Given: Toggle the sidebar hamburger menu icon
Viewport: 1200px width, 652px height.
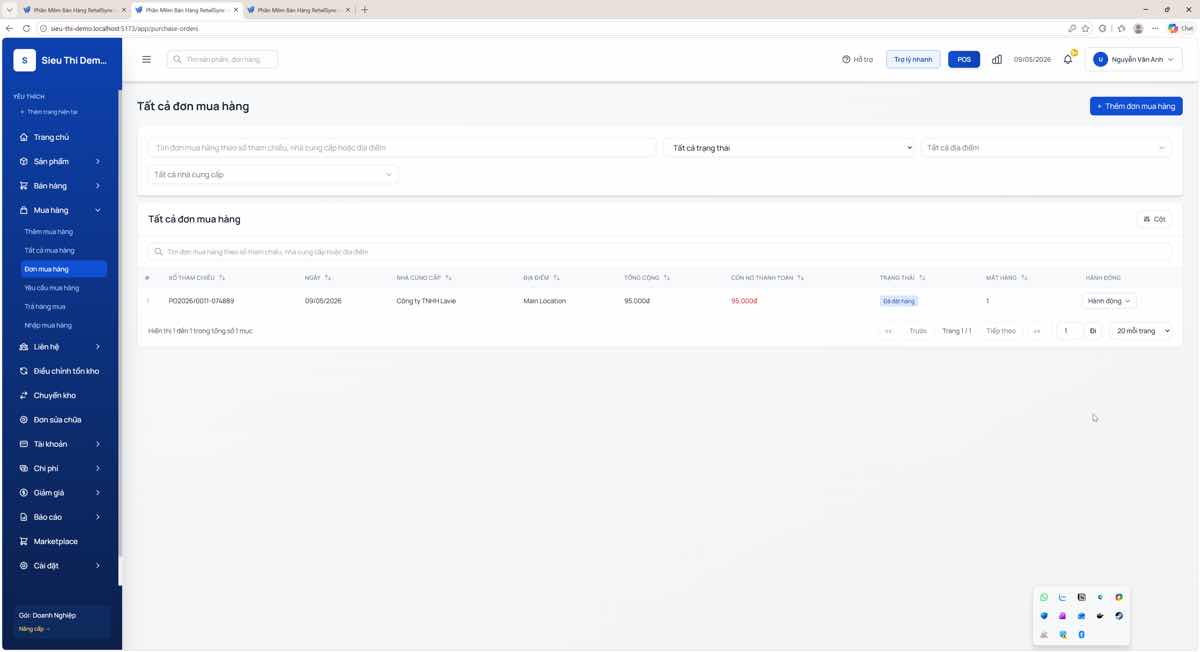Looking at the screenshot, I should point(146,59).
